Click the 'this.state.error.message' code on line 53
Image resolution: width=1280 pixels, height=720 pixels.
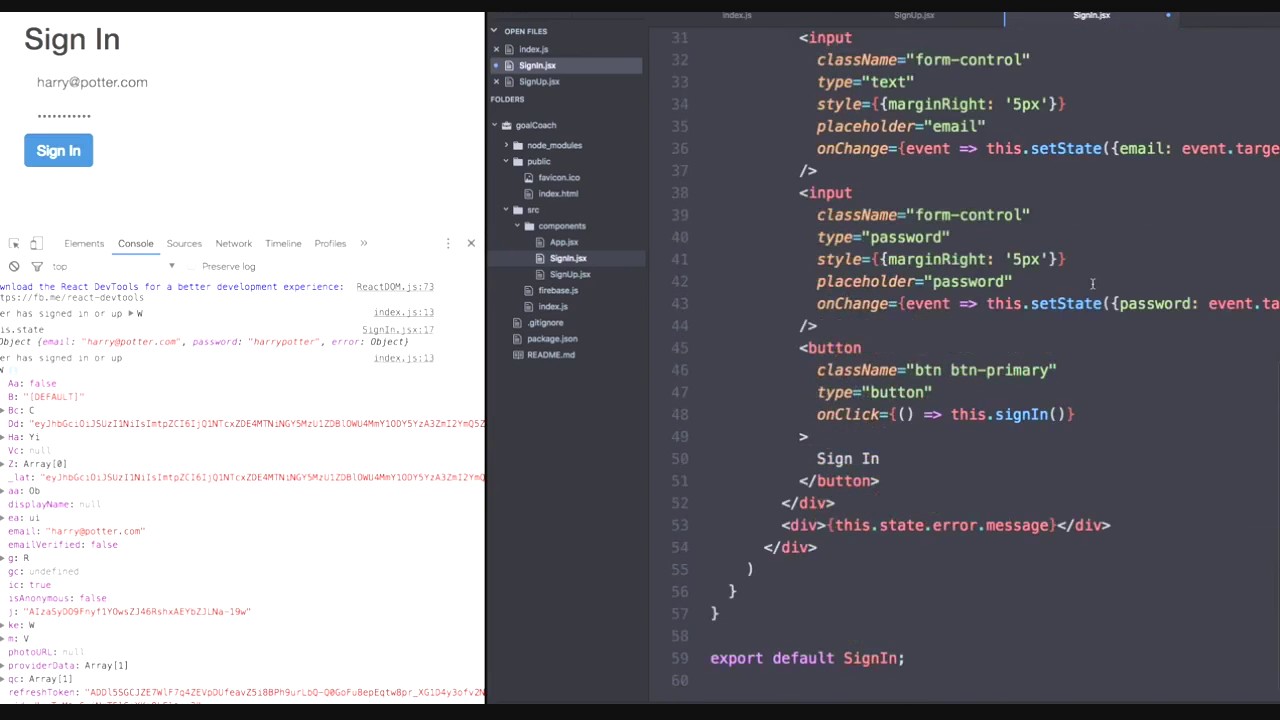pos(942,525)
